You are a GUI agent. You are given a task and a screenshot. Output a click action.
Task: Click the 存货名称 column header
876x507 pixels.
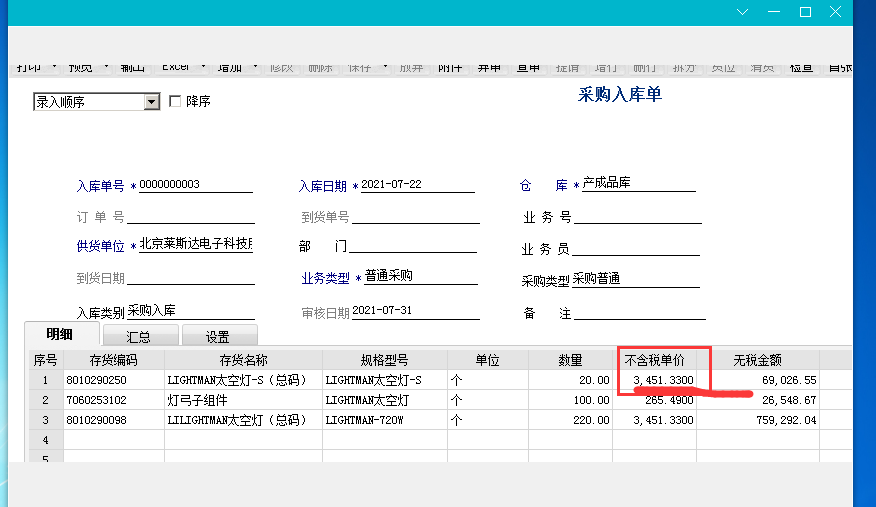(x=244, y=360)
